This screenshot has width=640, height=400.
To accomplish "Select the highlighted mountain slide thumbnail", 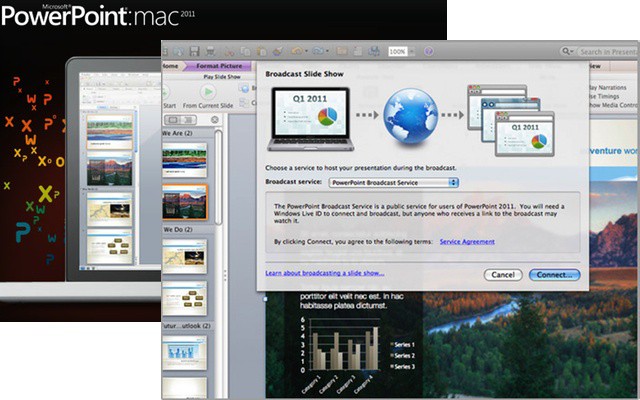I will pos(184,202).
